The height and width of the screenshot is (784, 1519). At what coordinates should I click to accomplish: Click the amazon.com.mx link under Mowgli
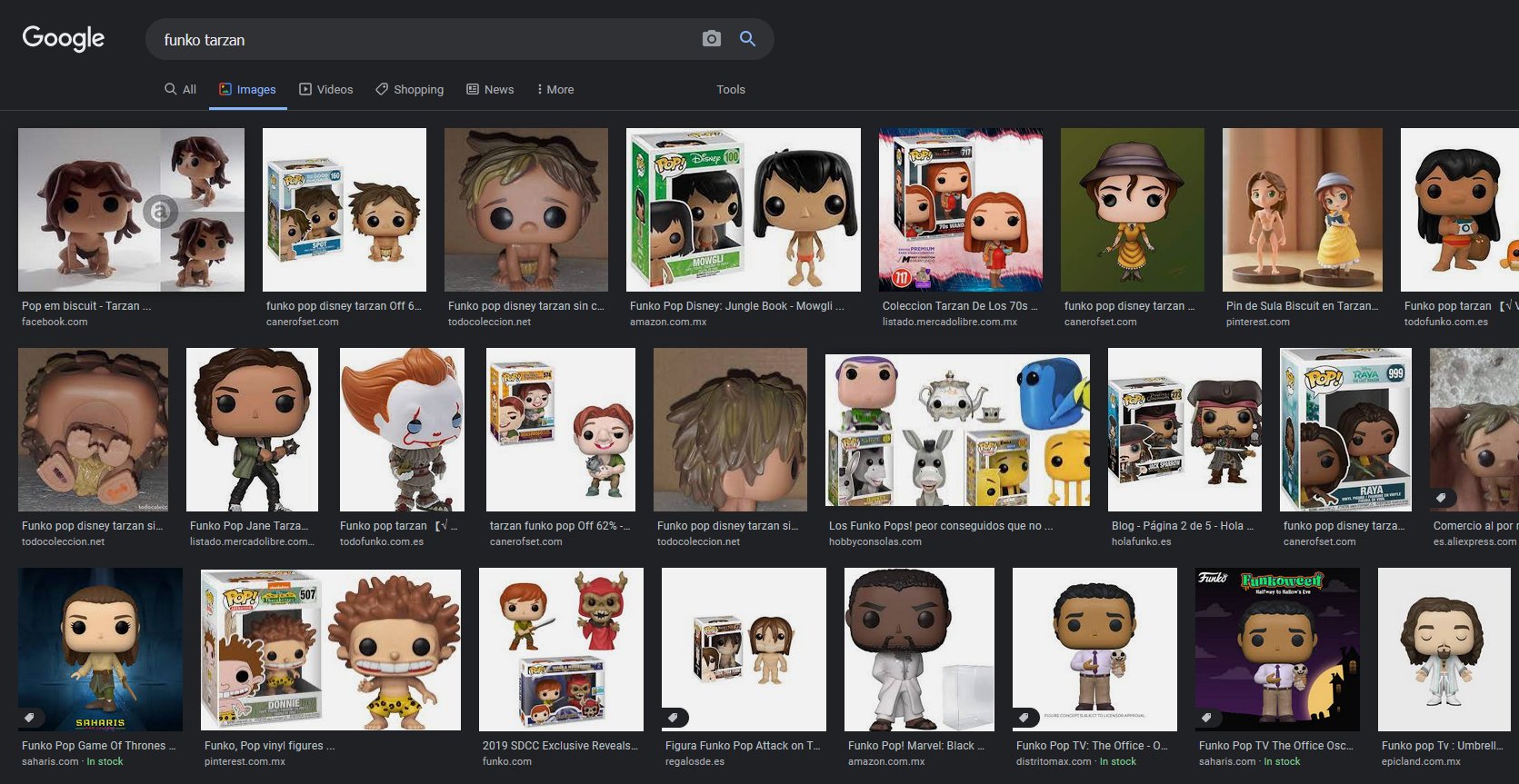(668, 322)
